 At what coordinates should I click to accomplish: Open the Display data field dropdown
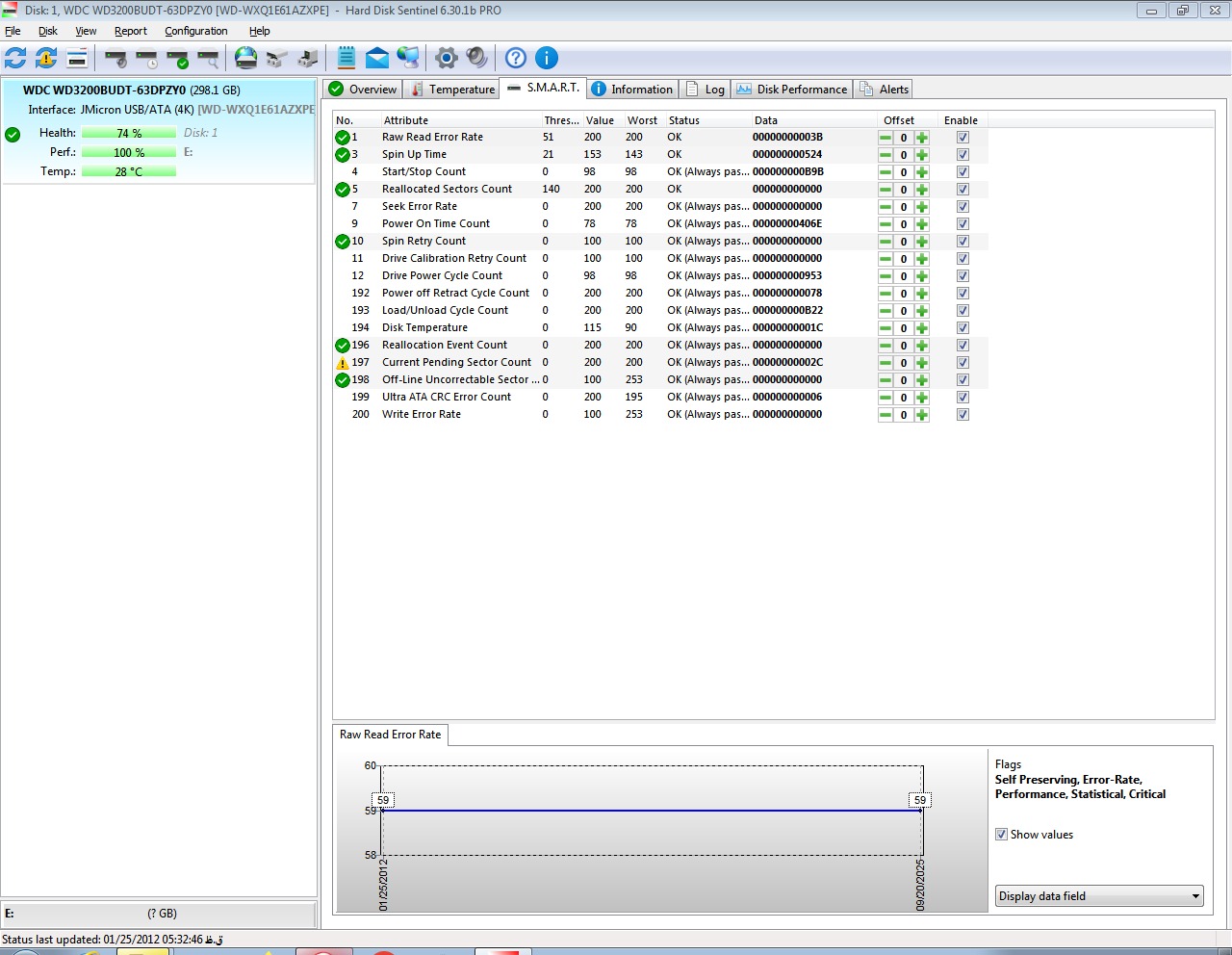[x=1099, y=896]
